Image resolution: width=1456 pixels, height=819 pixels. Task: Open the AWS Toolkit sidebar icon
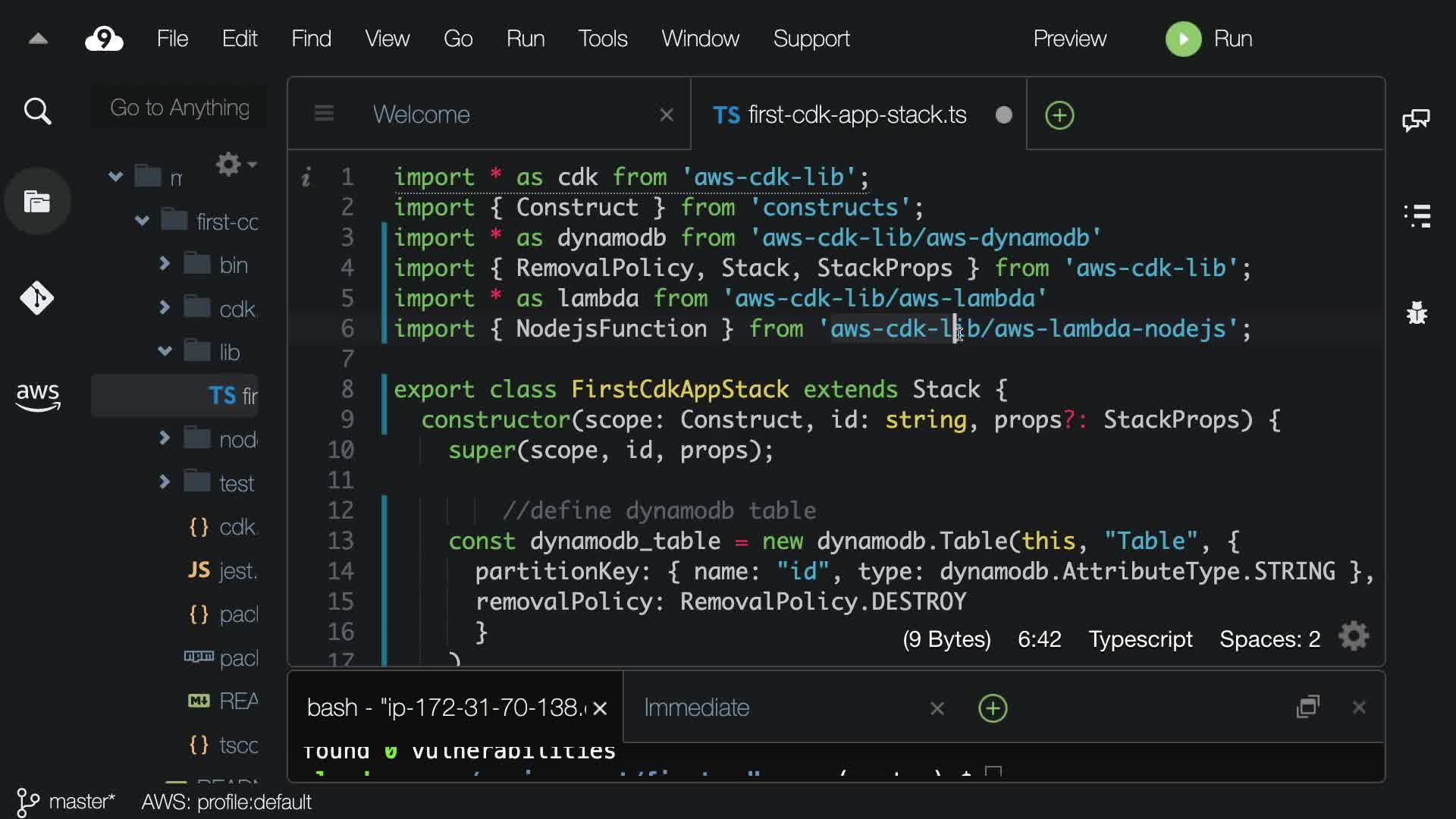(37, 395)
